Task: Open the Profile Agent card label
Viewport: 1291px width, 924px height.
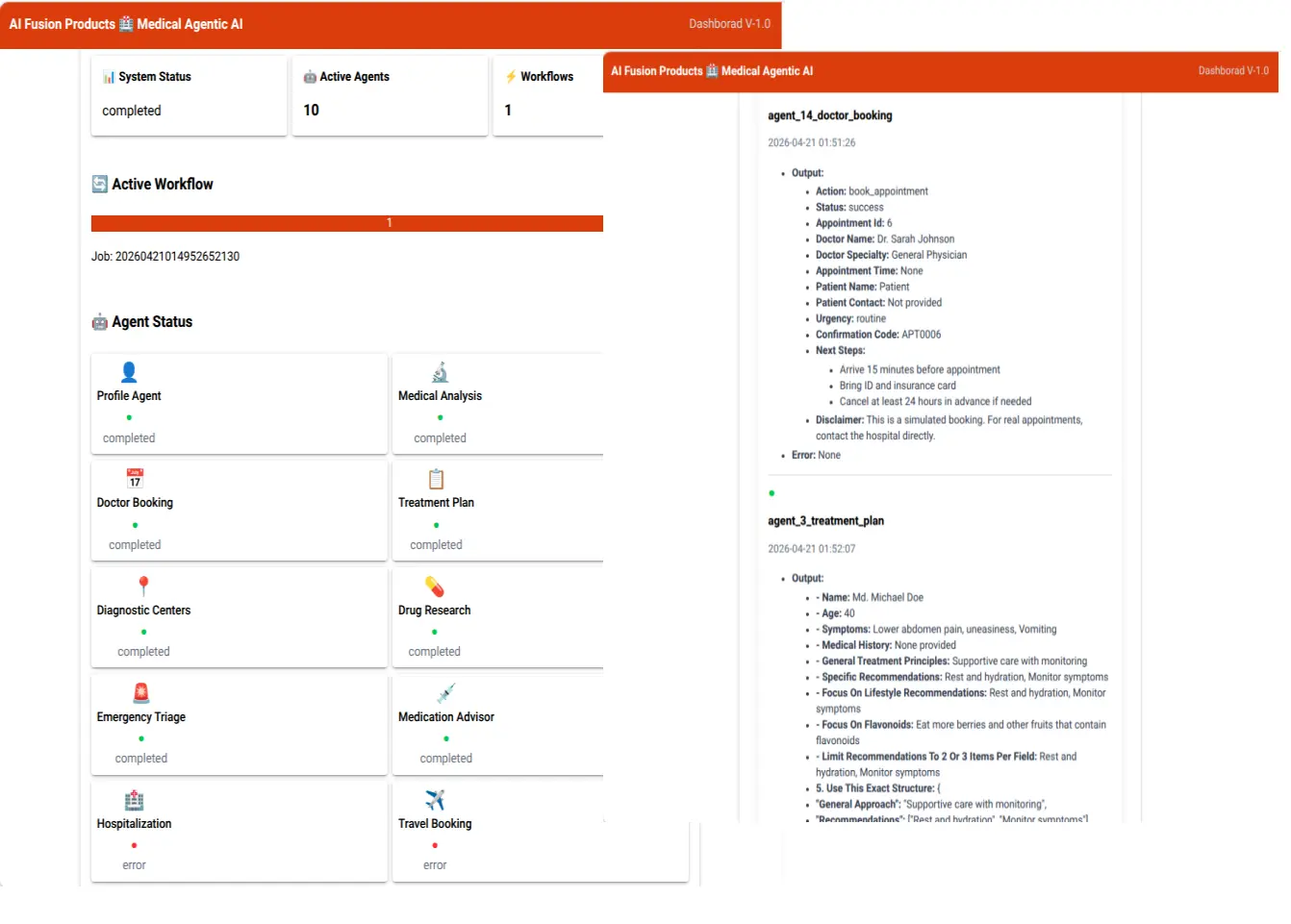Action: (129, 396)
